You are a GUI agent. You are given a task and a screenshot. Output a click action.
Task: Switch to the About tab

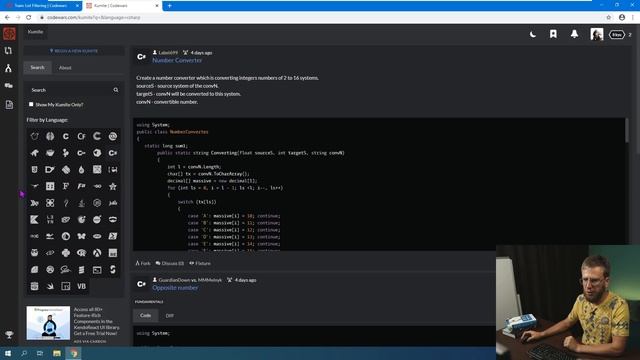65,68
